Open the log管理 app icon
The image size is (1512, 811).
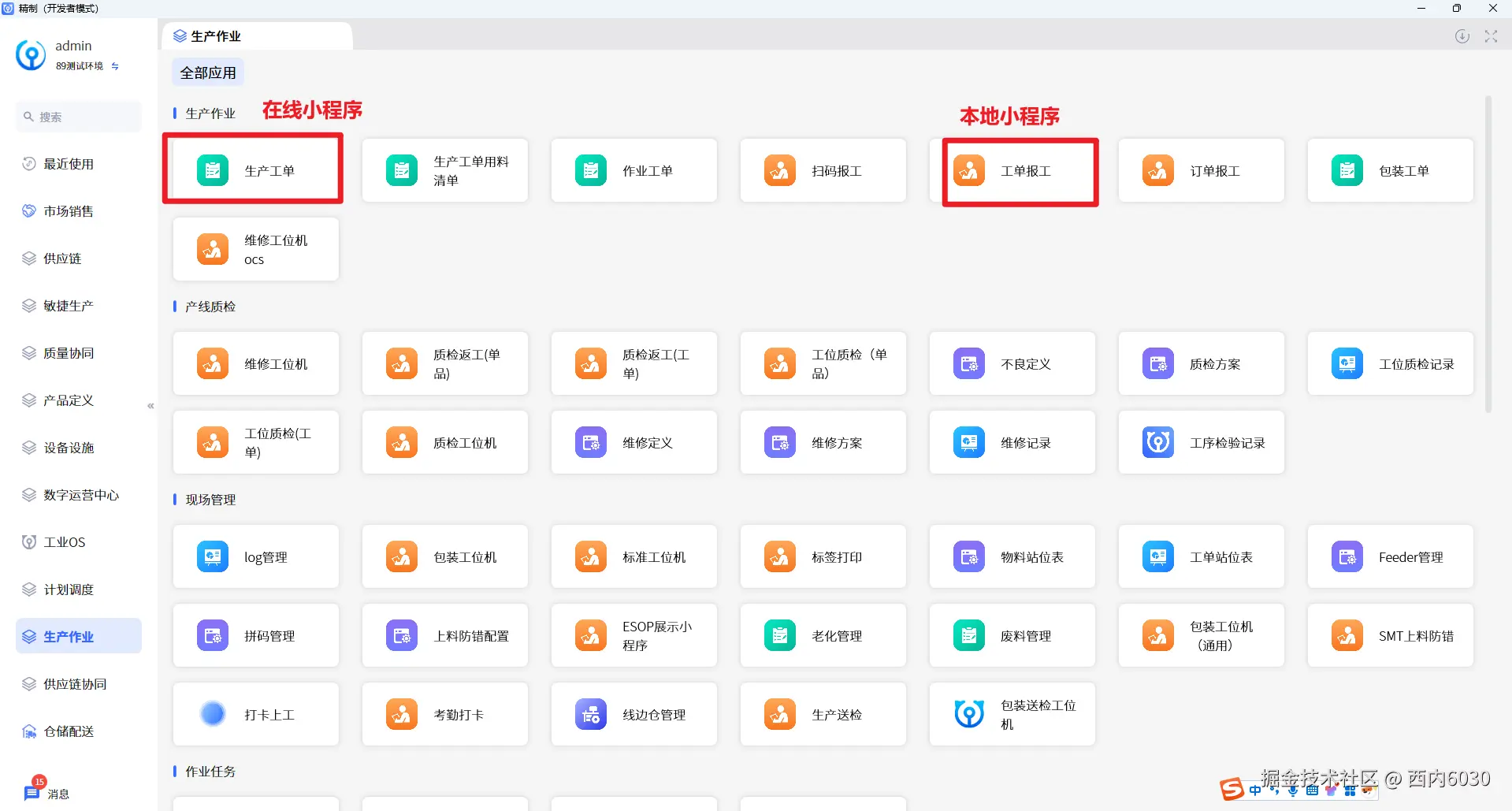(213, 556)
